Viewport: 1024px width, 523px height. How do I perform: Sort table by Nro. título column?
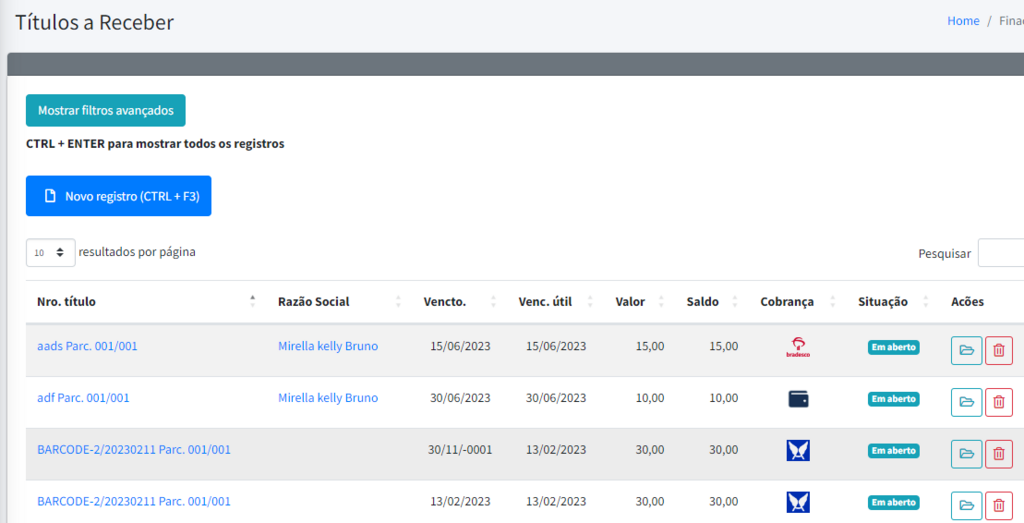[66, 302]
